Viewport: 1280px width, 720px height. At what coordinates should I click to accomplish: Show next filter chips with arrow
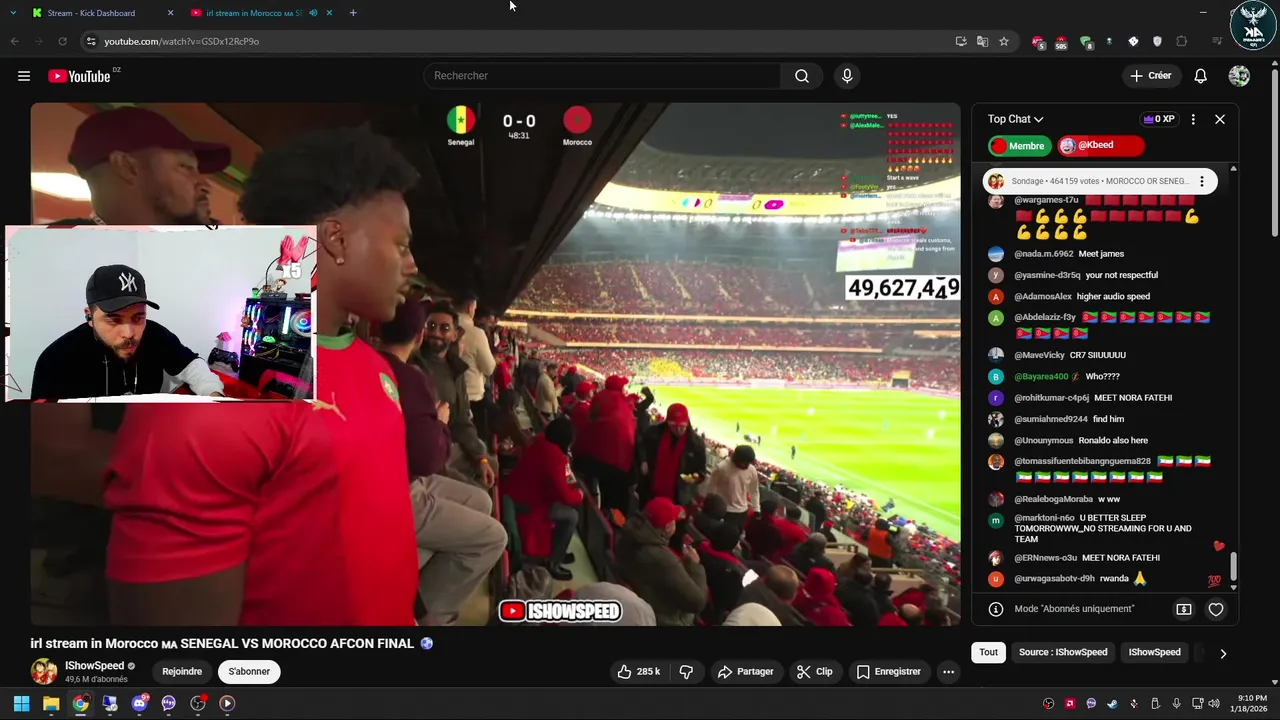[x=1222, y=653]
